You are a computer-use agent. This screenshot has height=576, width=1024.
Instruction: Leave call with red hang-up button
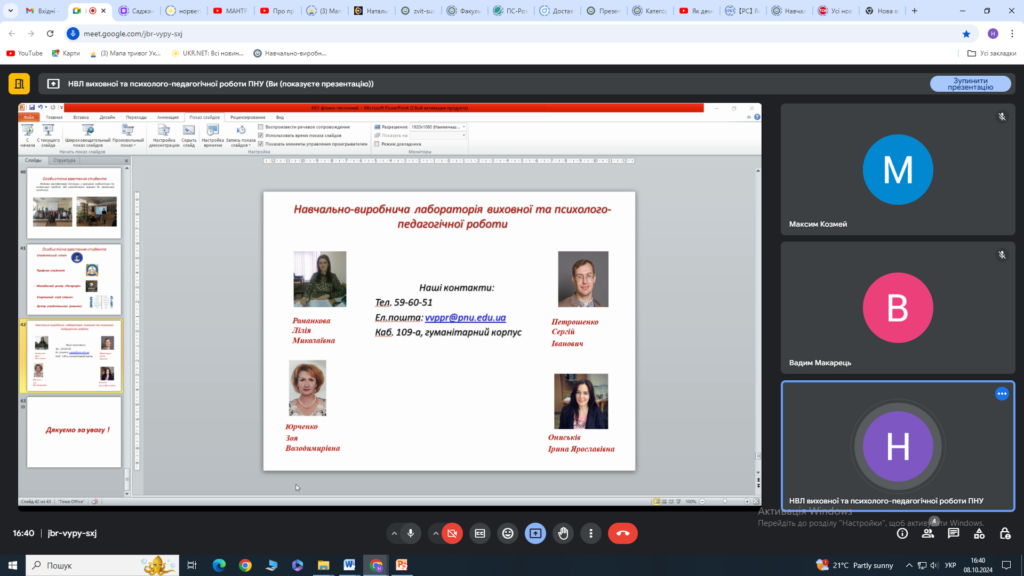pos(623,534)
